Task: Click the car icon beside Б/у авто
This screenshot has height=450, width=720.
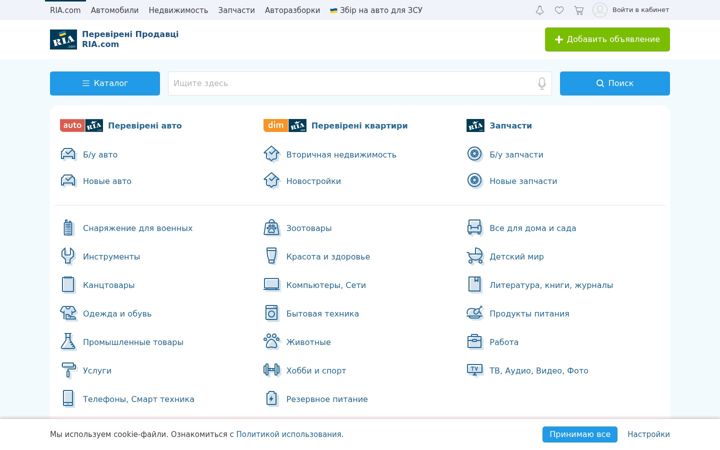Action: coord(68,154)
